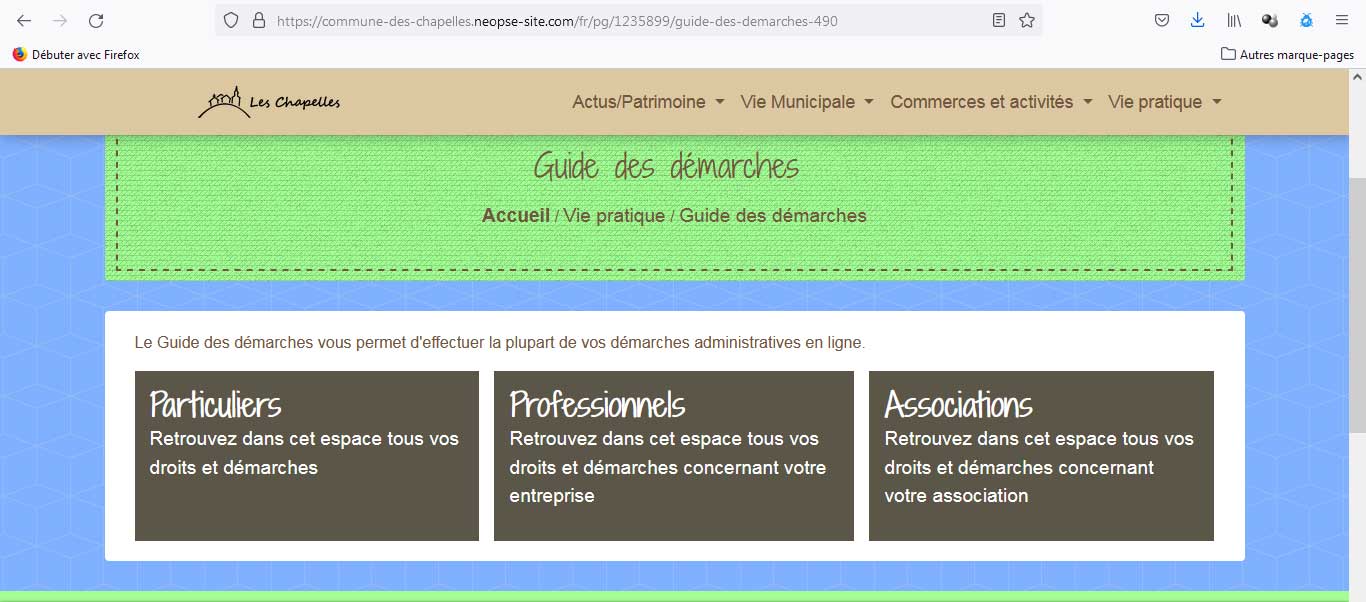
Task: Click the blue bug extension icon
Action: click(x=1306, y=20)
